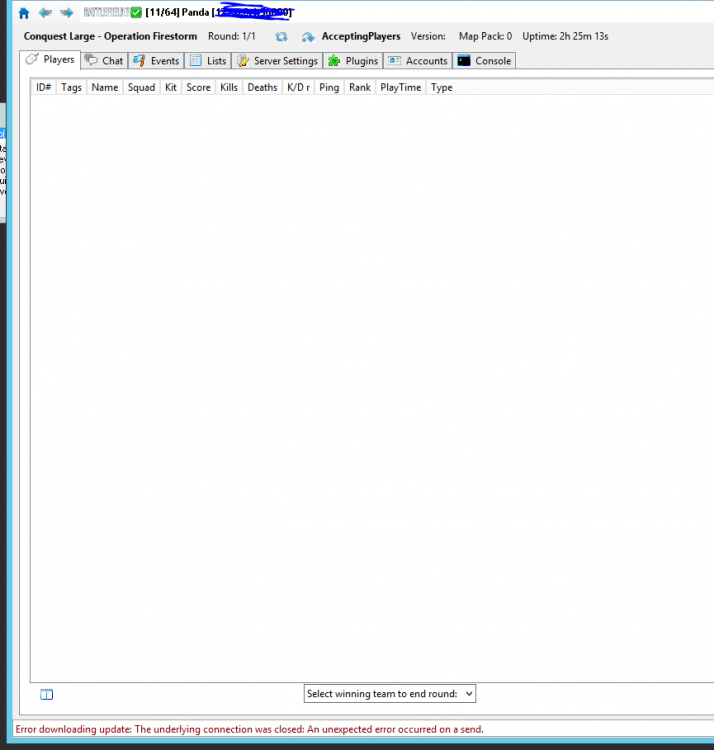Screen dimensions: 714x750
Task: Click the Home icon in toolbar
Action: (24, 12)
